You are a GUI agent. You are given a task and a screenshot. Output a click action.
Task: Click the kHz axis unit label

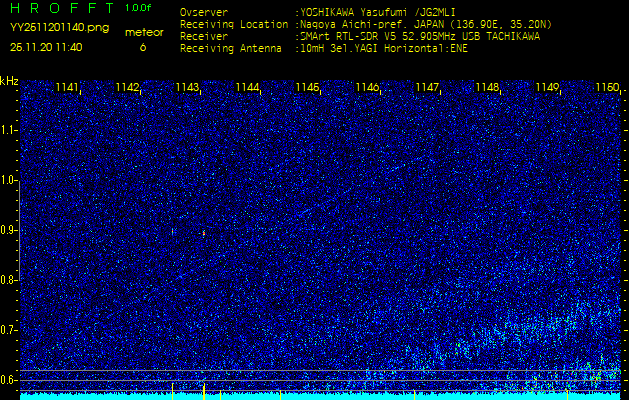pos(9,81)
